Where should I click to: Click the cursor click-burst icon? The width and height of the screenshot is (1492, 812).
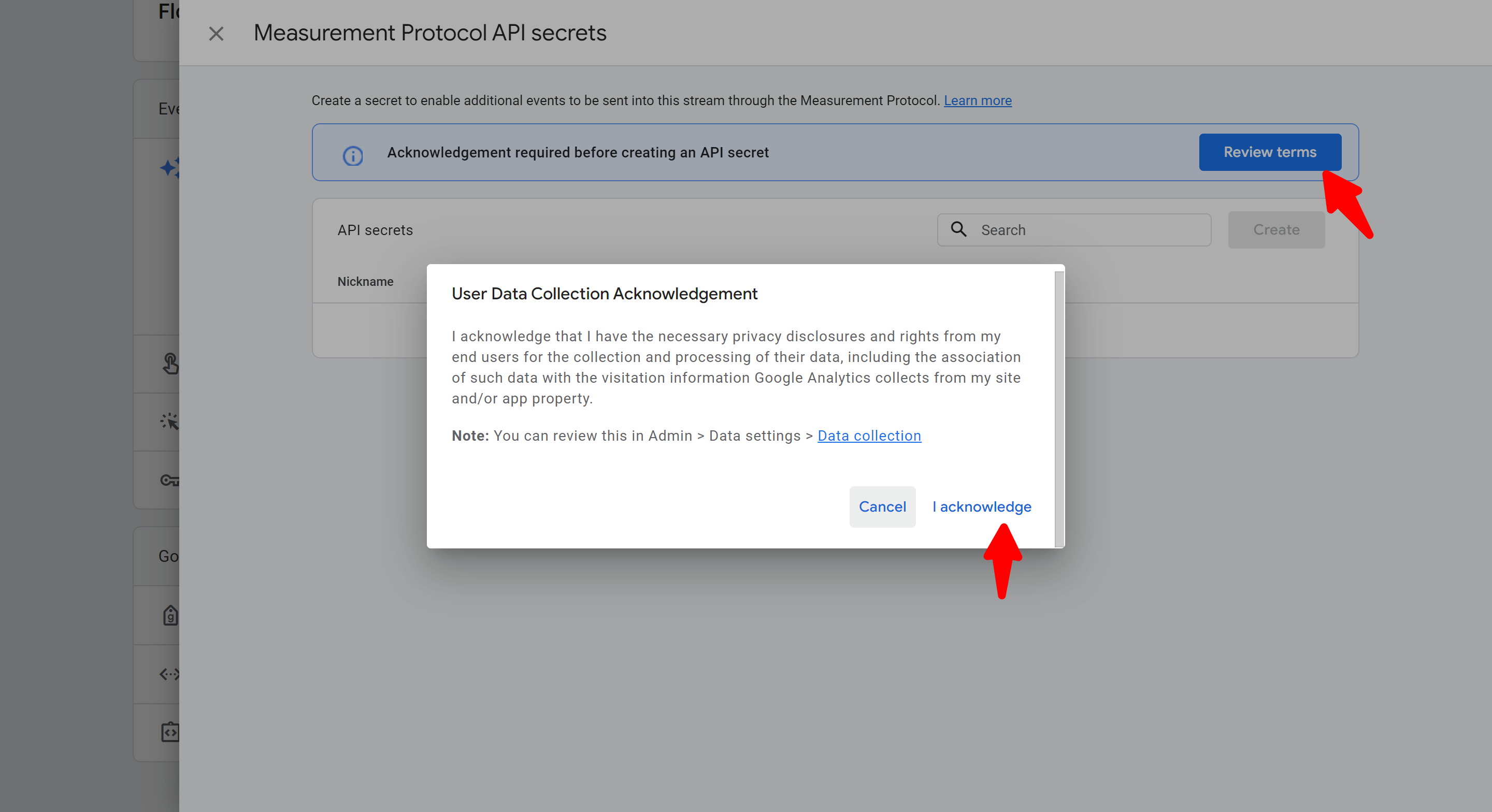tap(170, 421)
